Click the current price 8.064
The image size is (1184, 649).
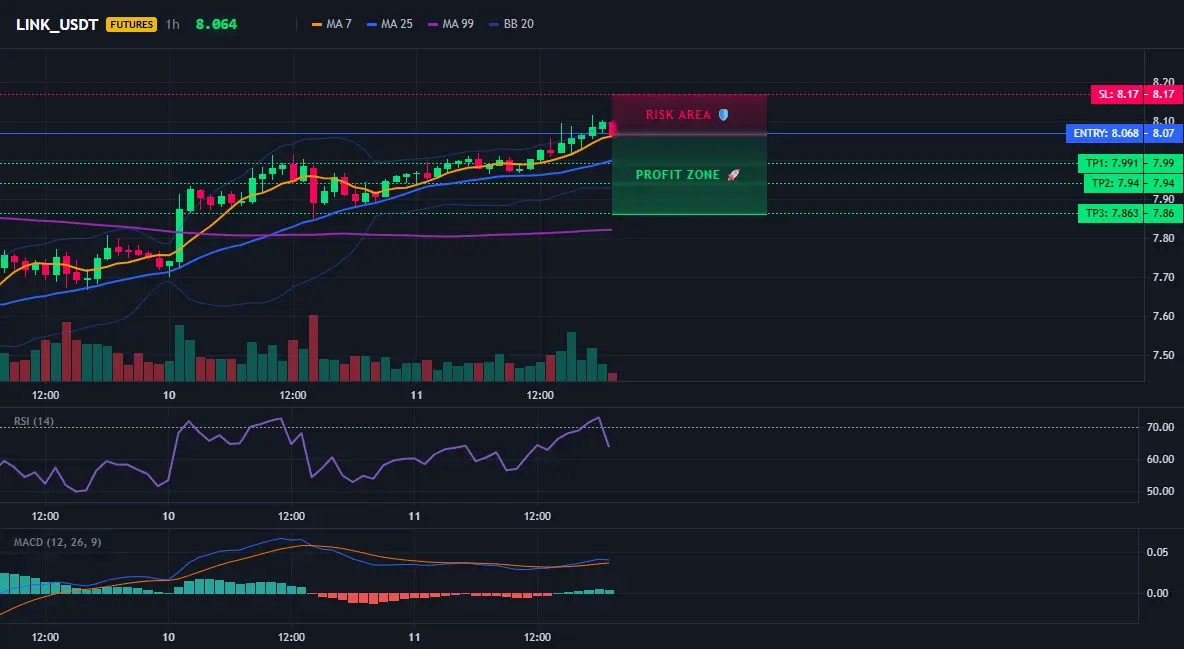click(216, 24)
